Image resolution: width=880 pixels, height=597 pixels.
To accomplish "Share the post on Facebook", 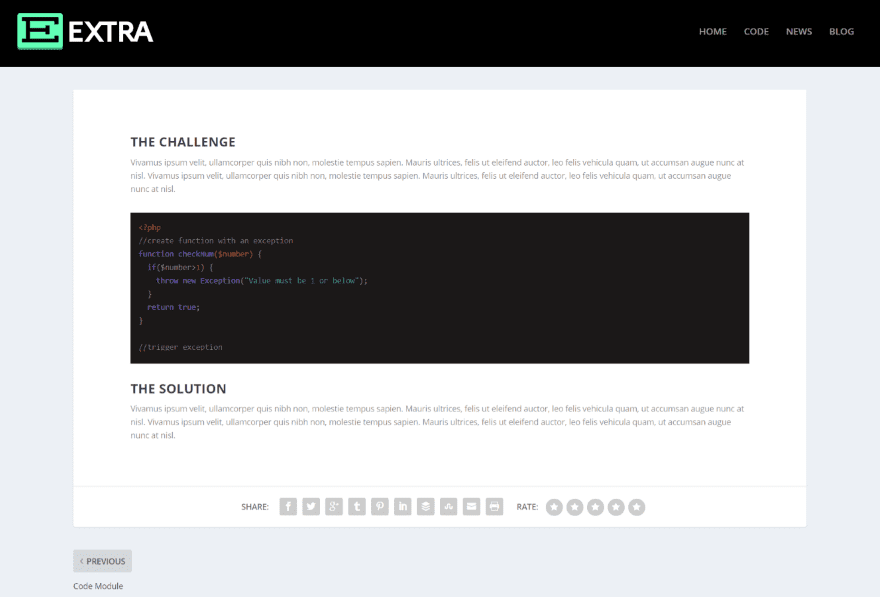I will click(x=288, y=507).
